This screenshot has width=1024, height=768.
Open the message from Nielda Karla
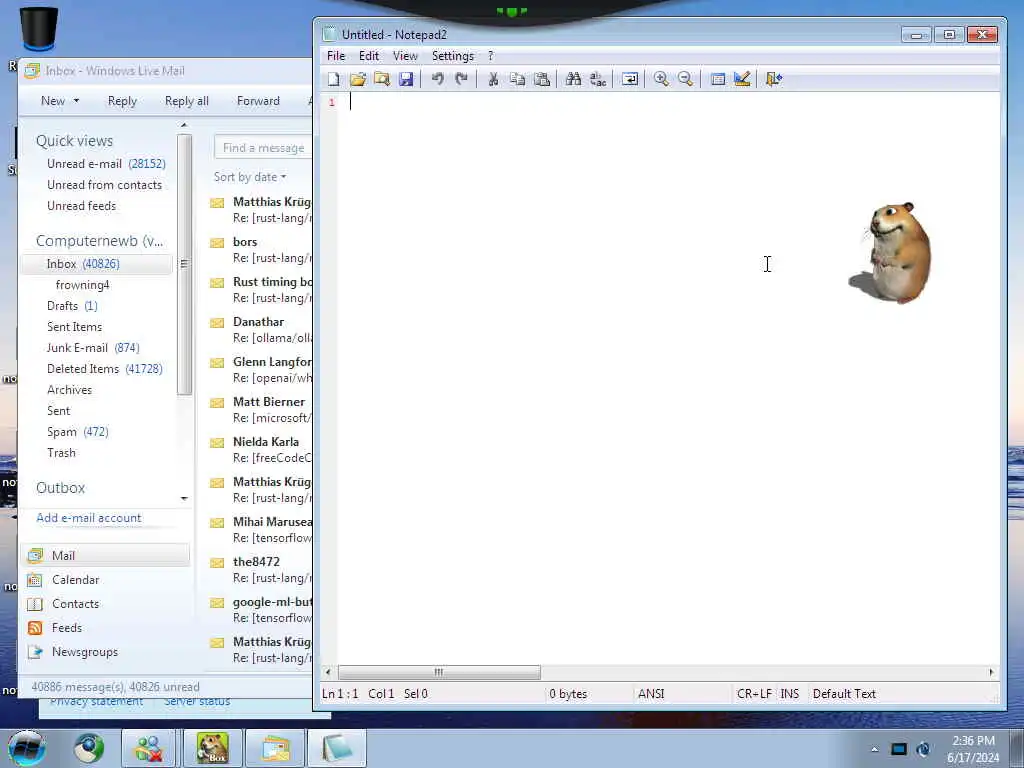[x=261, y=449]
